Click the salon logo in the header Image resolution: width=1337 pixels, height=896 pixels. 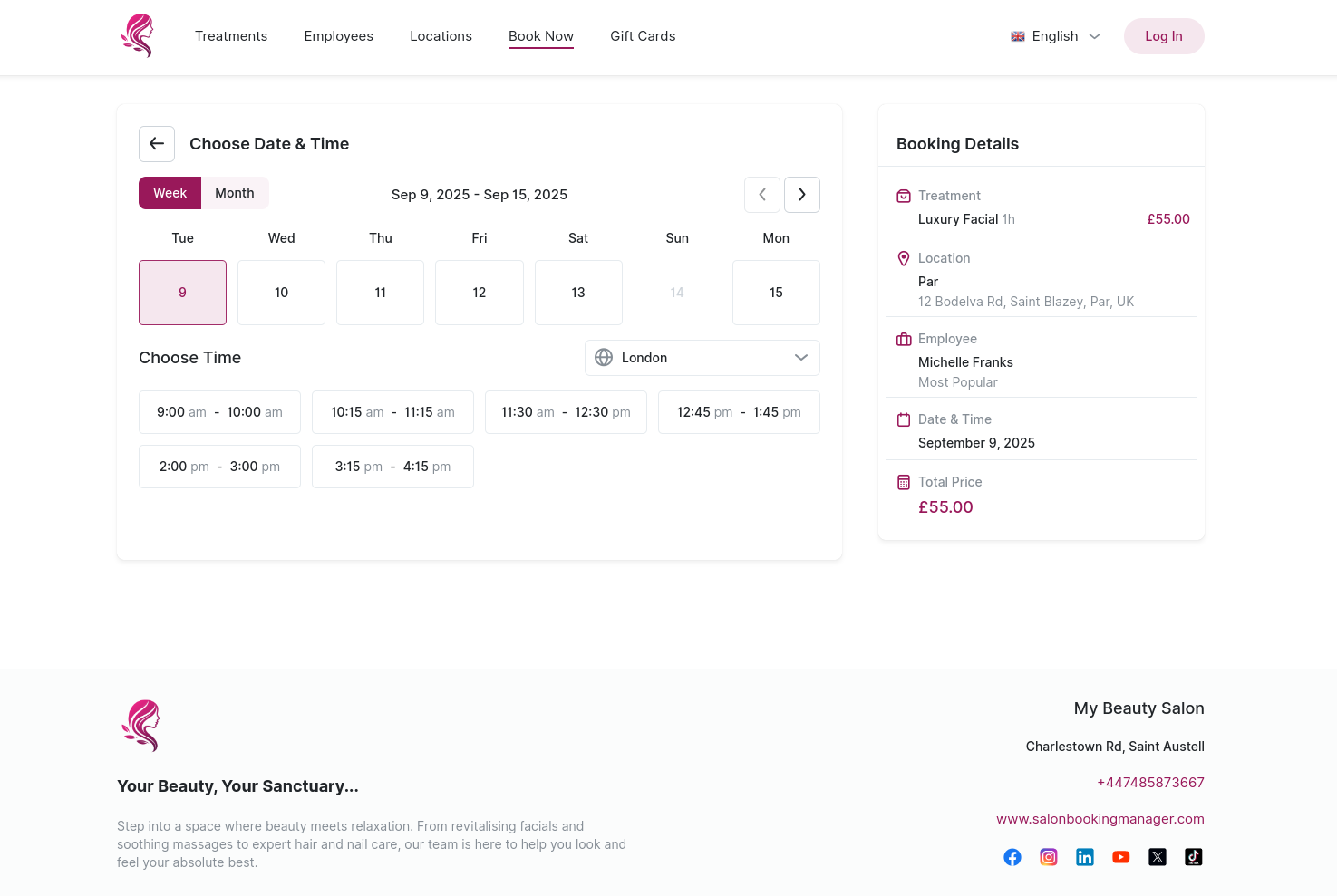[x=138, y=36]
